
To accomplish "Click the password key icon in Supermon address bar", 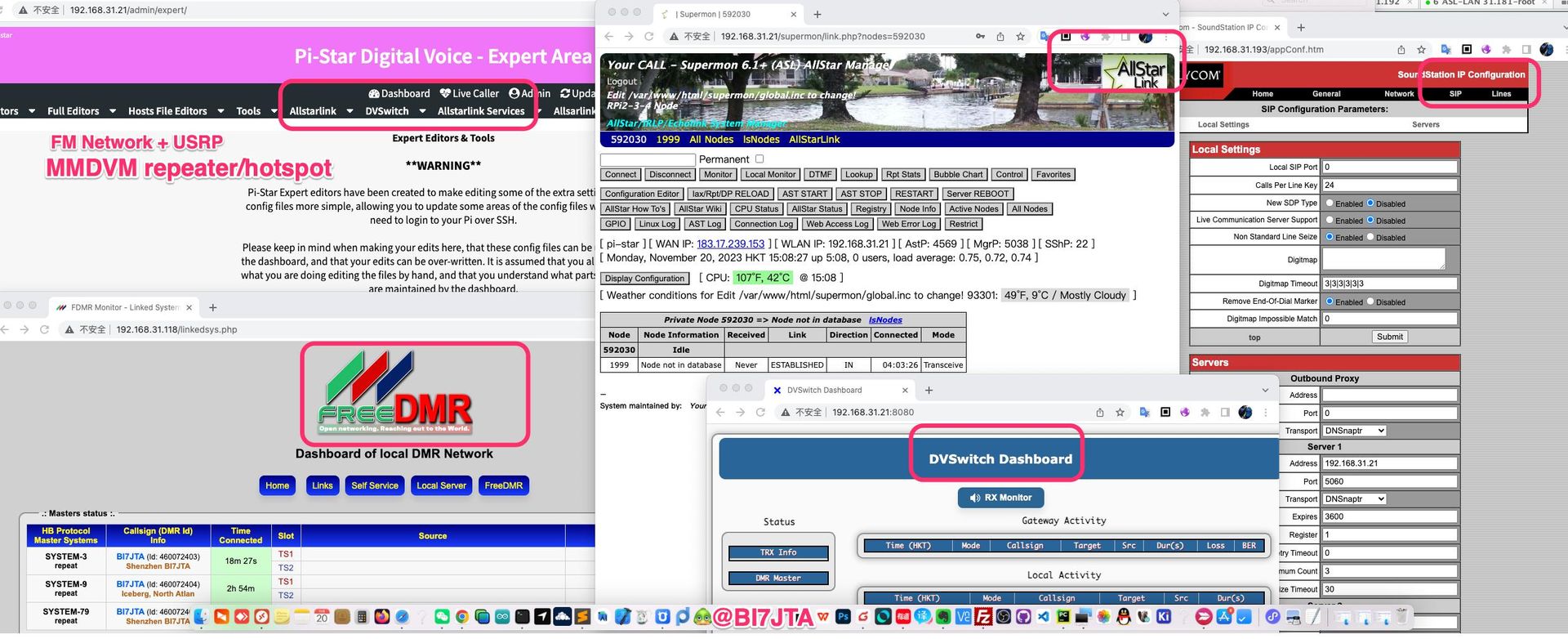I will 980,37.
